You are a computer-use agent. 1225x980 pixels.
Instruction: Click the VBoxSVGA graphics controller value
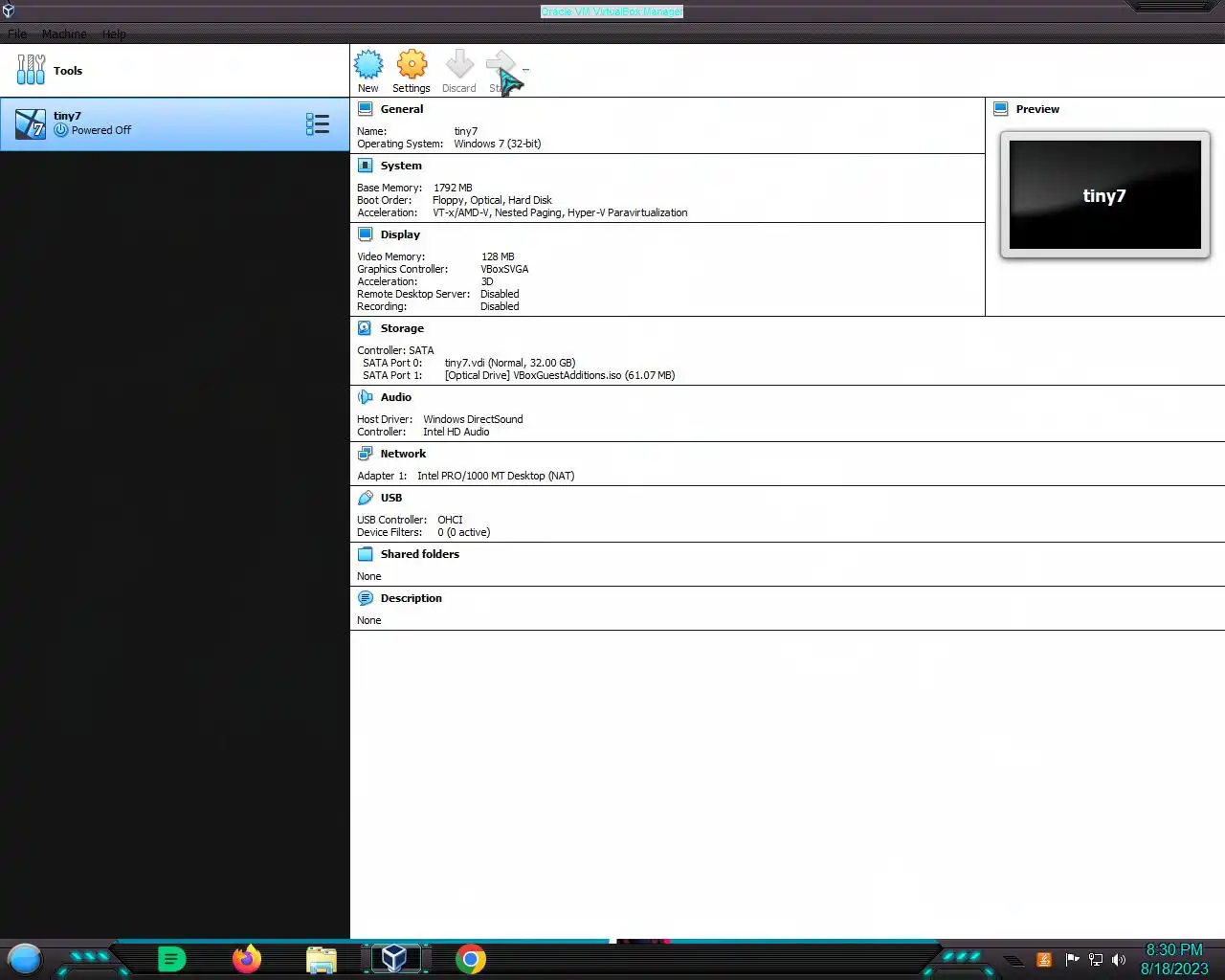504,269
